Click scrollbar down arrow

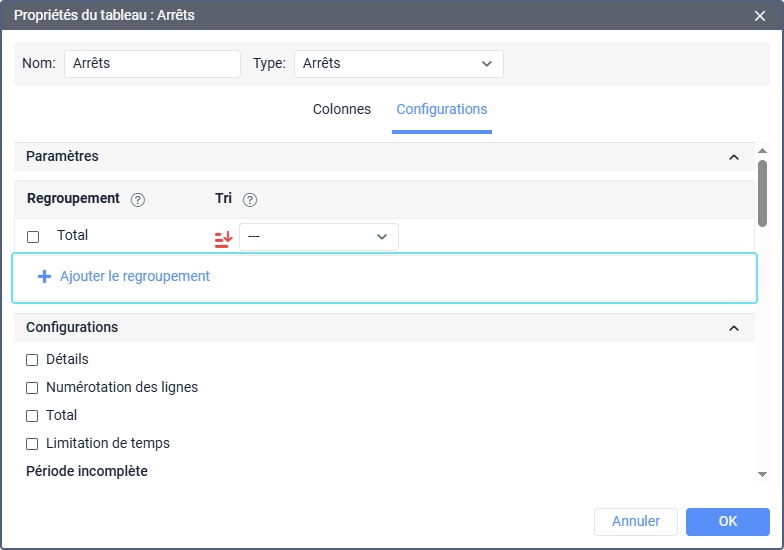(x=762, y=474)
